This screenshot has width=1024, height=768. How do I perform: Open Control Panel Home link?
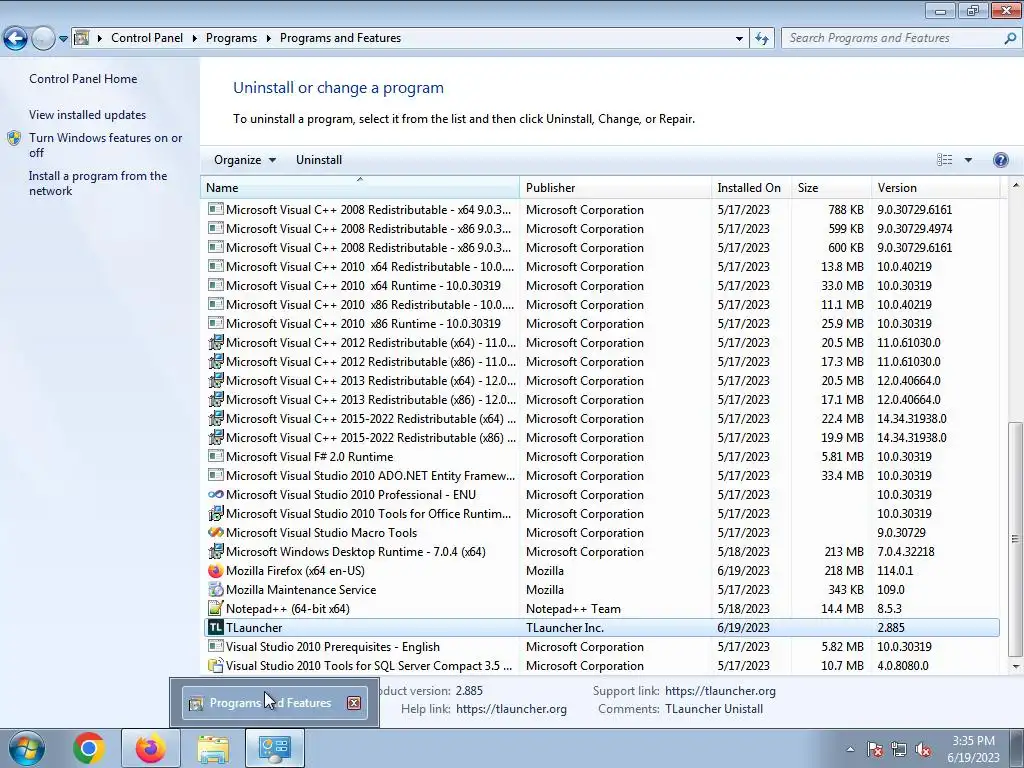[x=83, y=79]
